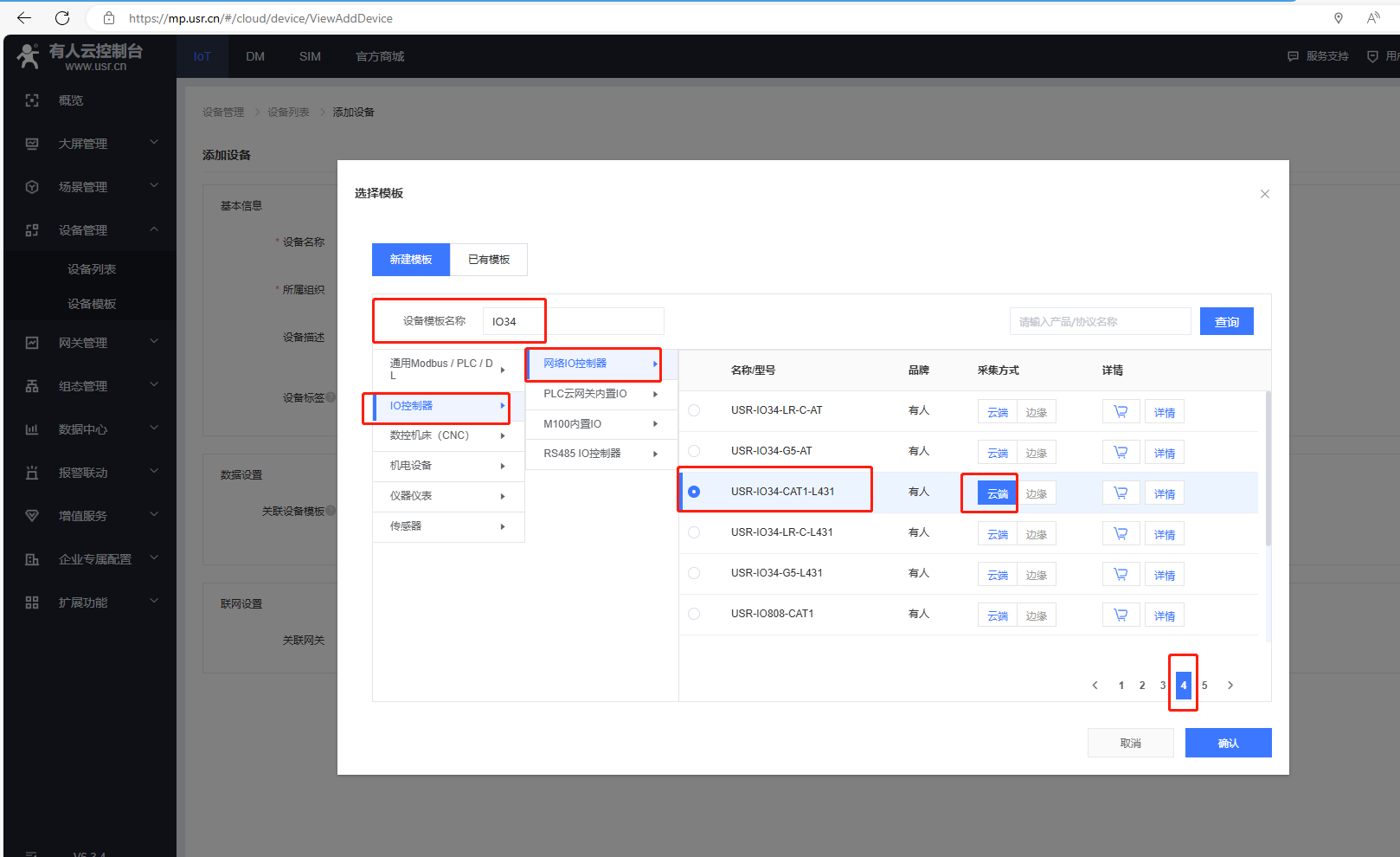1400x857 pixels.
Task: Click the overview icon in the sidebar
Action: 32,100
